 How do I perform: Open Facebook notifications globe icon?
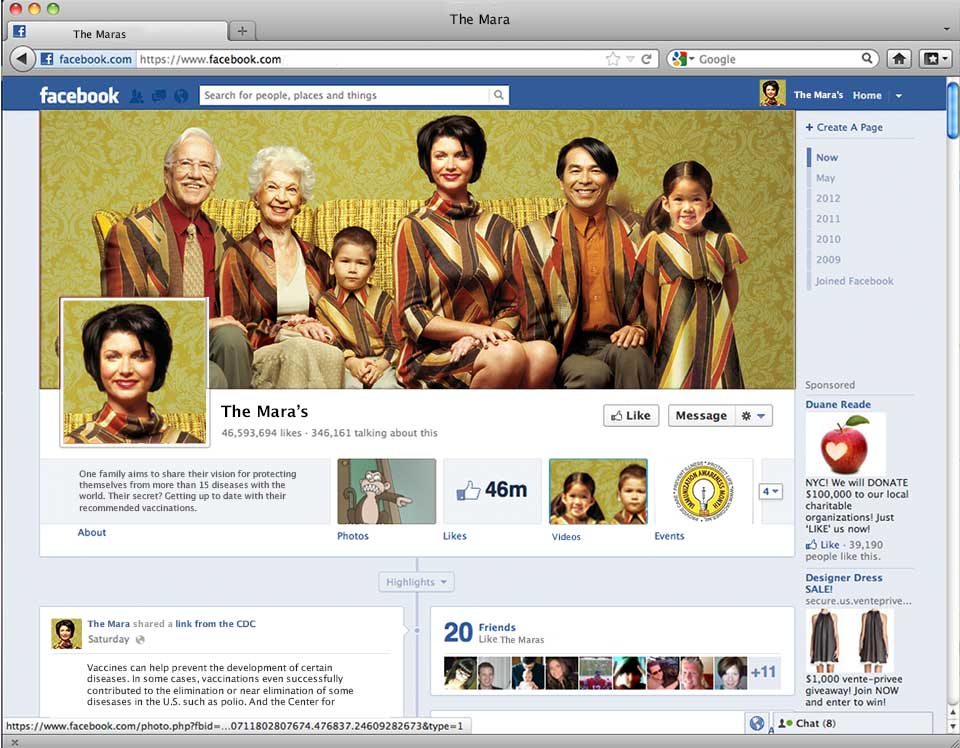tap(181, 95)
